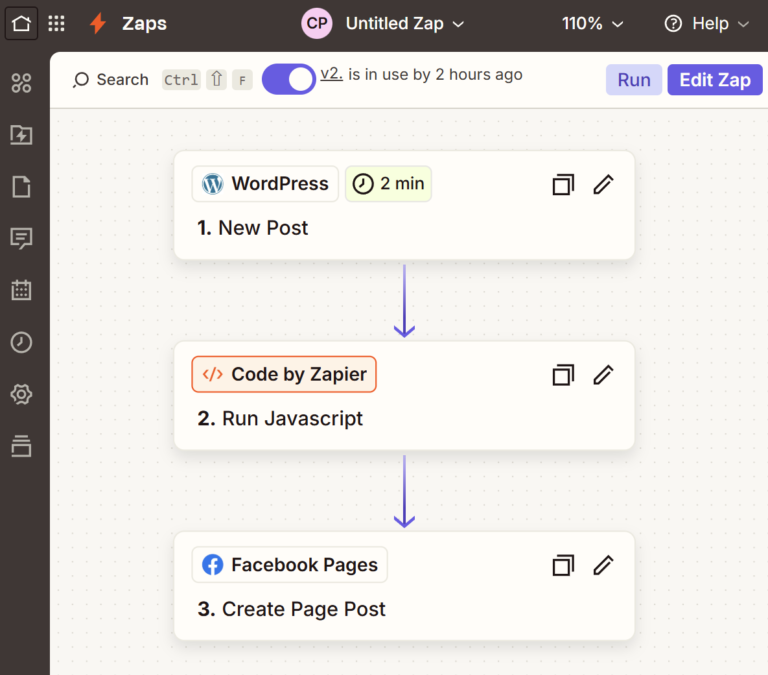Click the Search field in toolbar
Image resolution: width=768 pixels, height=675 pixels.
coord(111,80)
